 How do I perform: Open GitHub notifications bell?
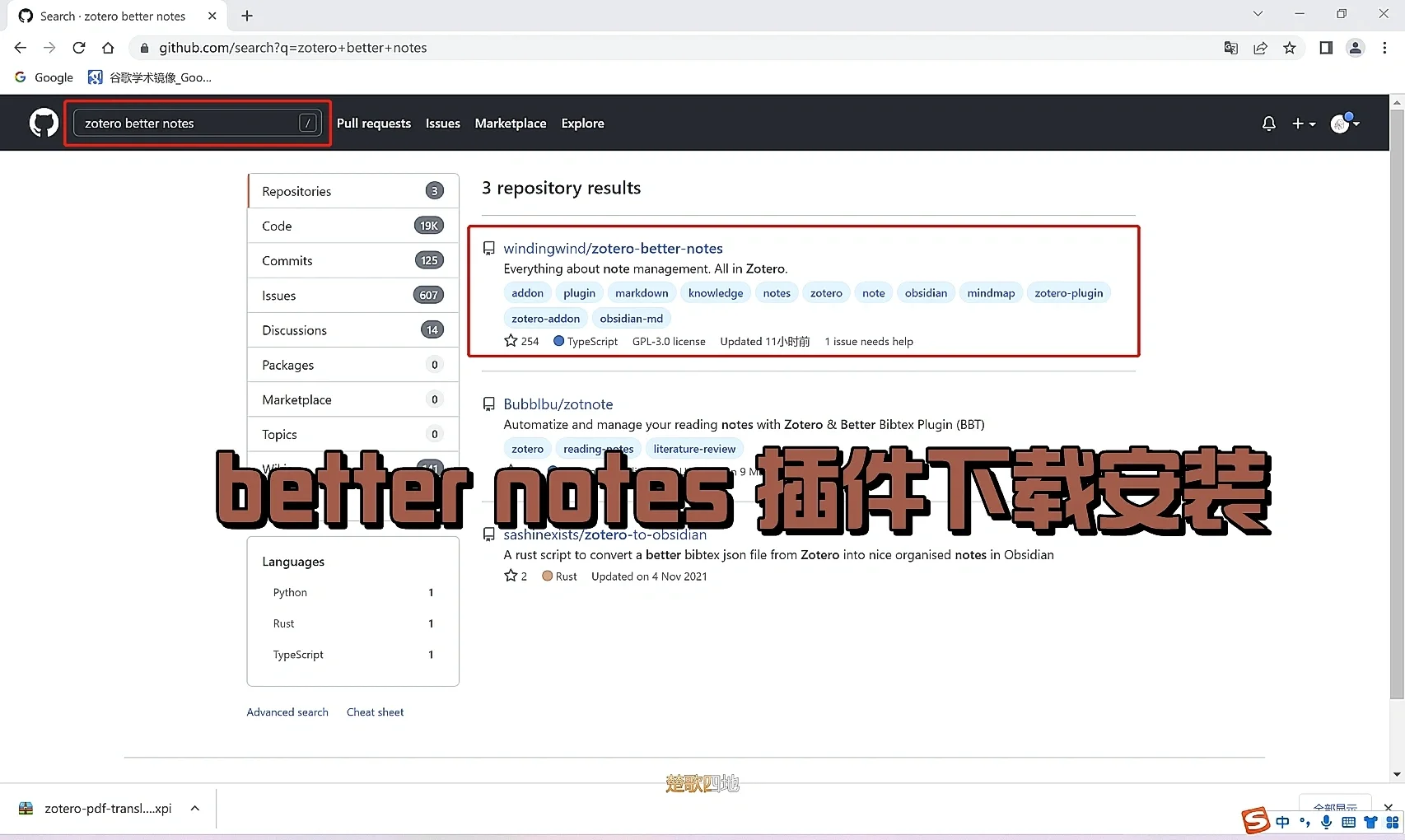[x=1268, y=123]
